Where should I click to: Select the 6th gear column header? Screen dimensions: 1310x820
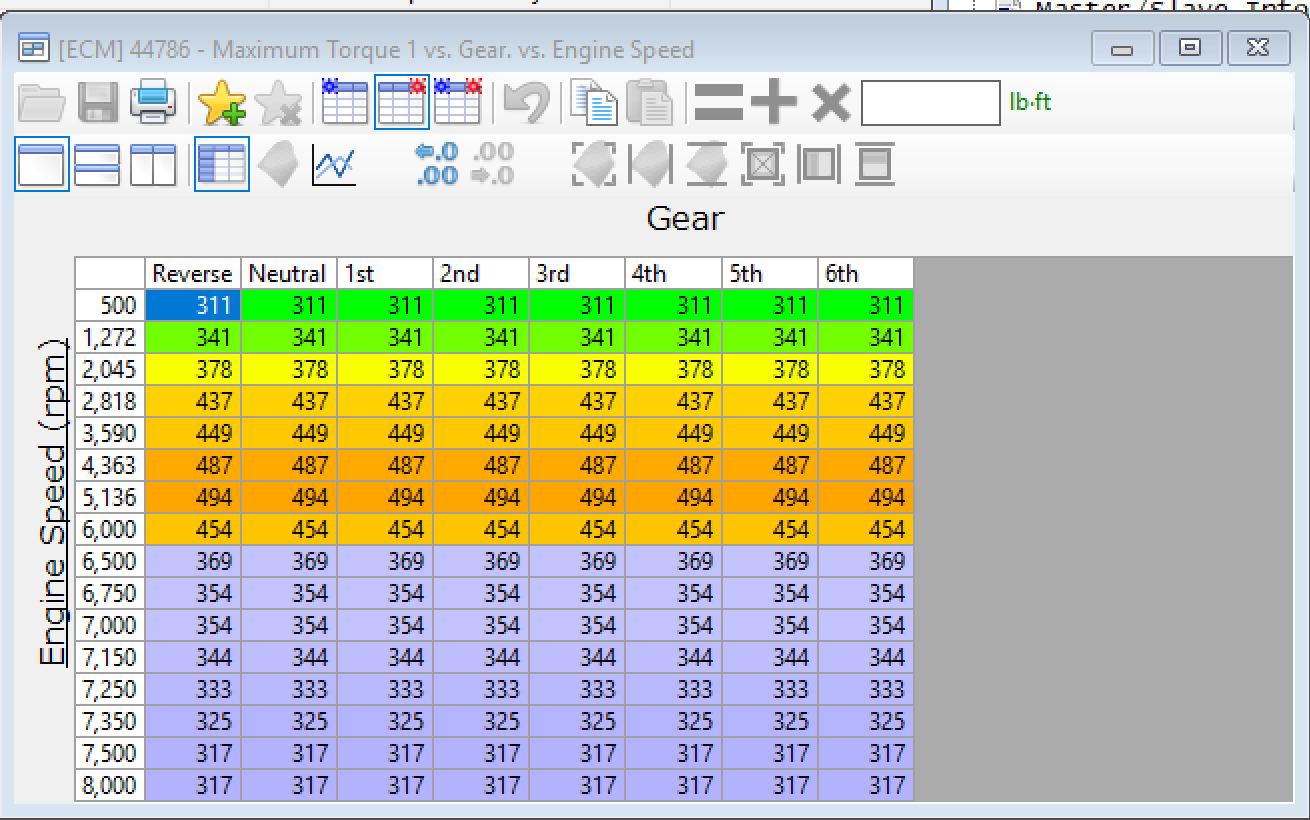866,273
